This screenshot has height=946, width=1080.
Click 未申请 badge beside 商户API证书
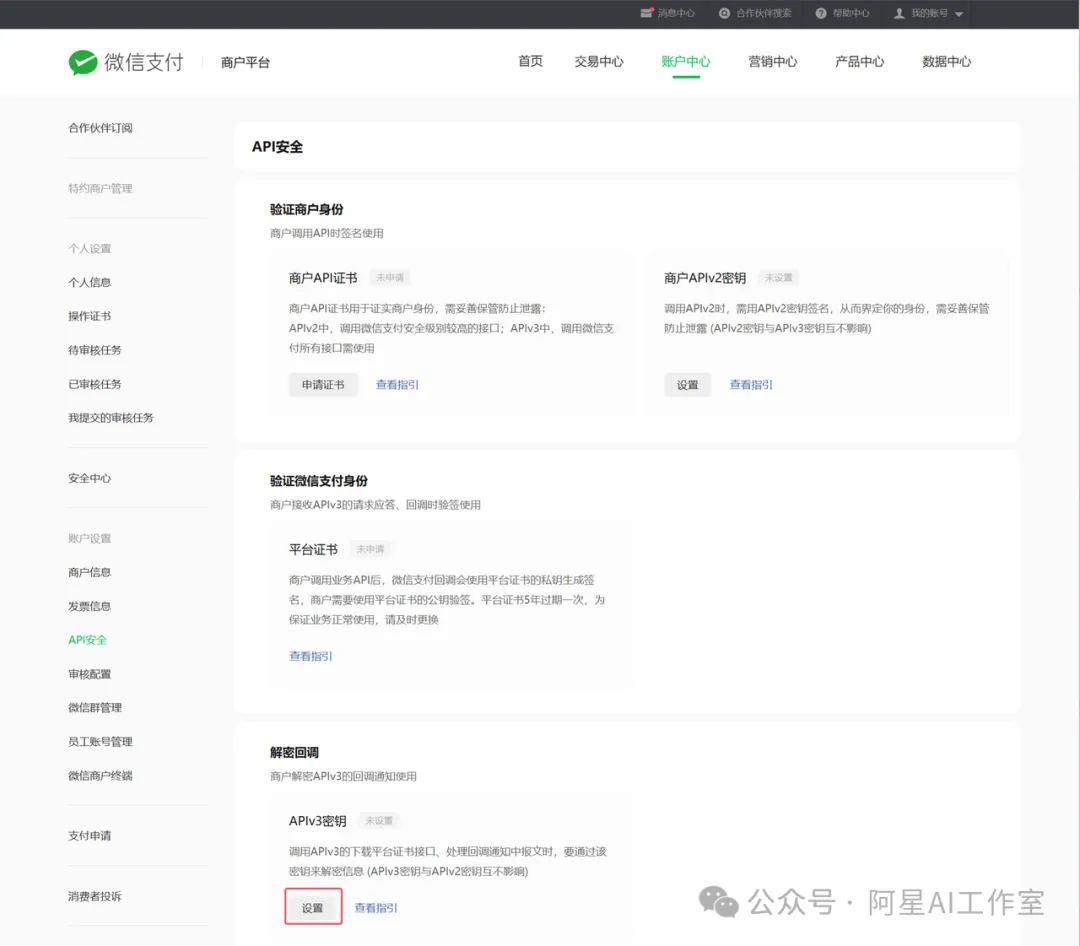point(390,278)
